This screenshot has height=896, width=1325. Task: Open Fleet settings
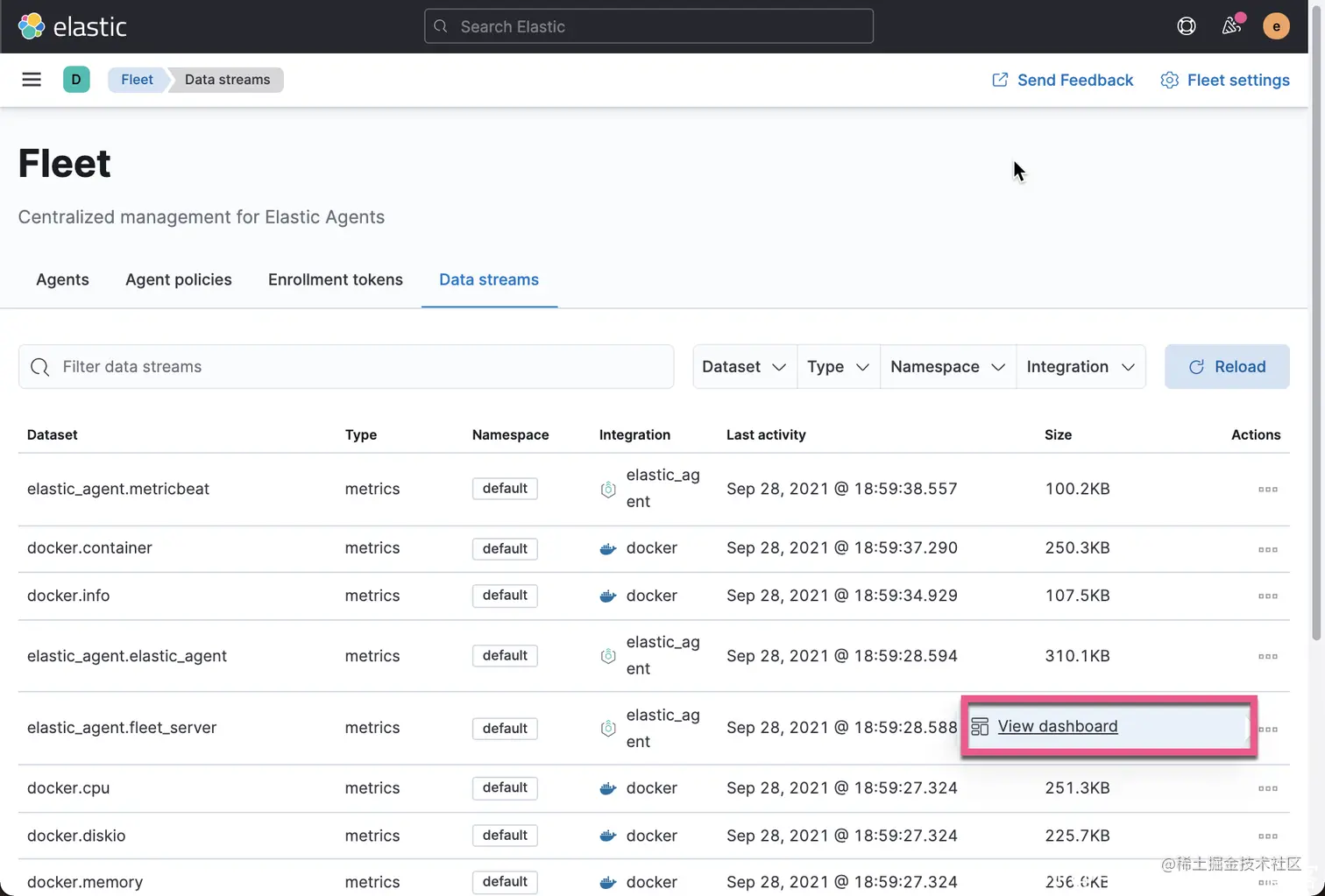(x=1224, y=80)
